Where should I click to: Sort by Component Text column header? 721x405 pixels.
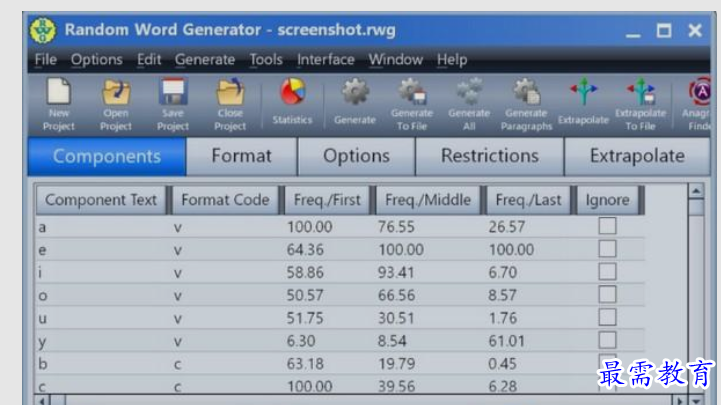101,200
